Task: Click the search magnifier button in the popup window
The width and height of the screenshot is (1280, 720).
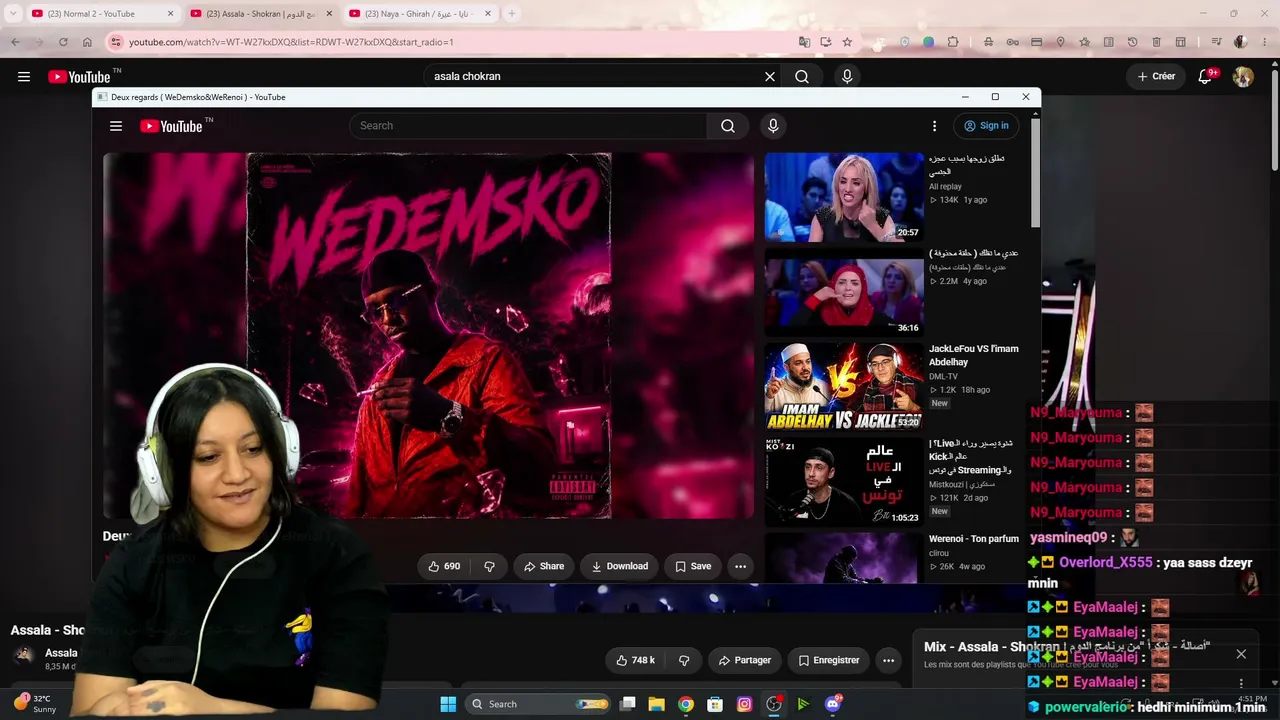Action: (x=728, y=126)
